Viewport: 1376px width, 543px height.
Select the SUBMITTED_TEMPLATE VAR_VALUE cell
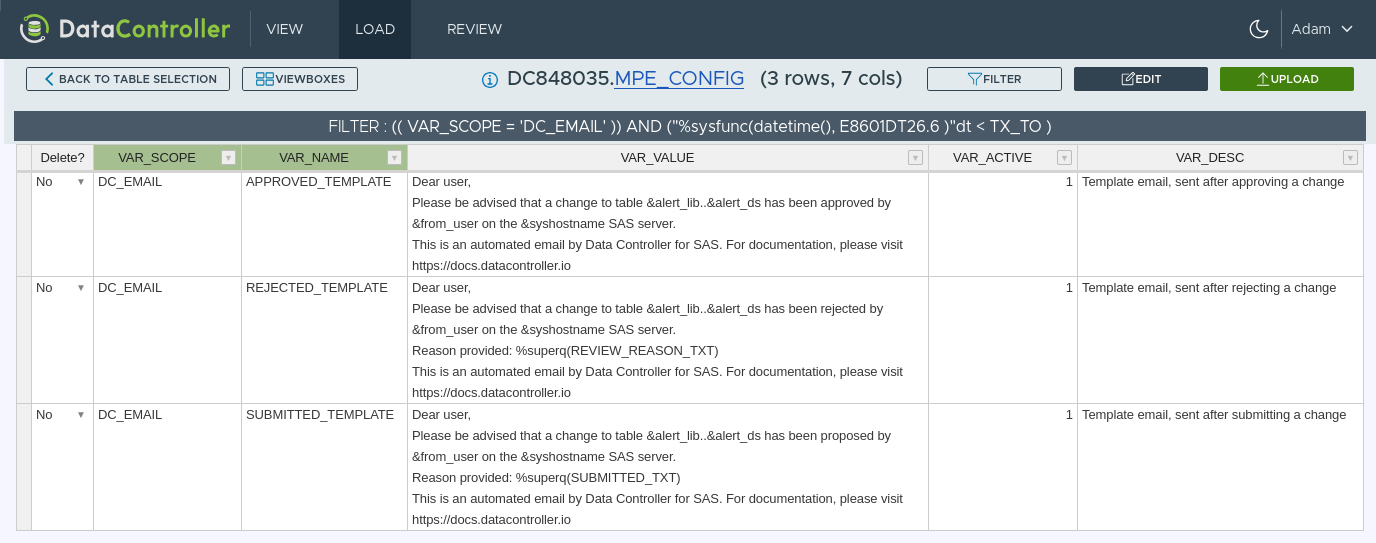[x=667, y=467]
